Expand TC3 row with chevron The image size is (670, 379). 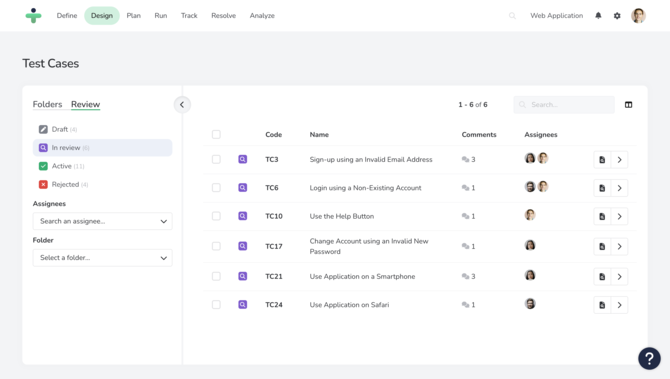[x=619, y=160]
